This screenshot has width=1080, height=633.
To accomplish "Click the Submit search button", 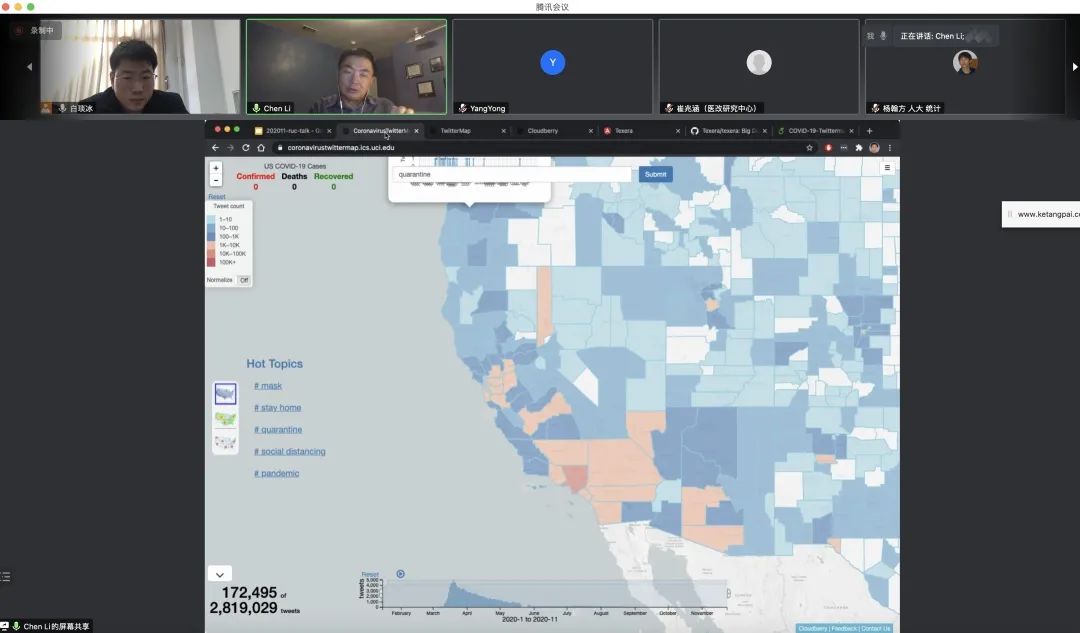I will [655, 174].
